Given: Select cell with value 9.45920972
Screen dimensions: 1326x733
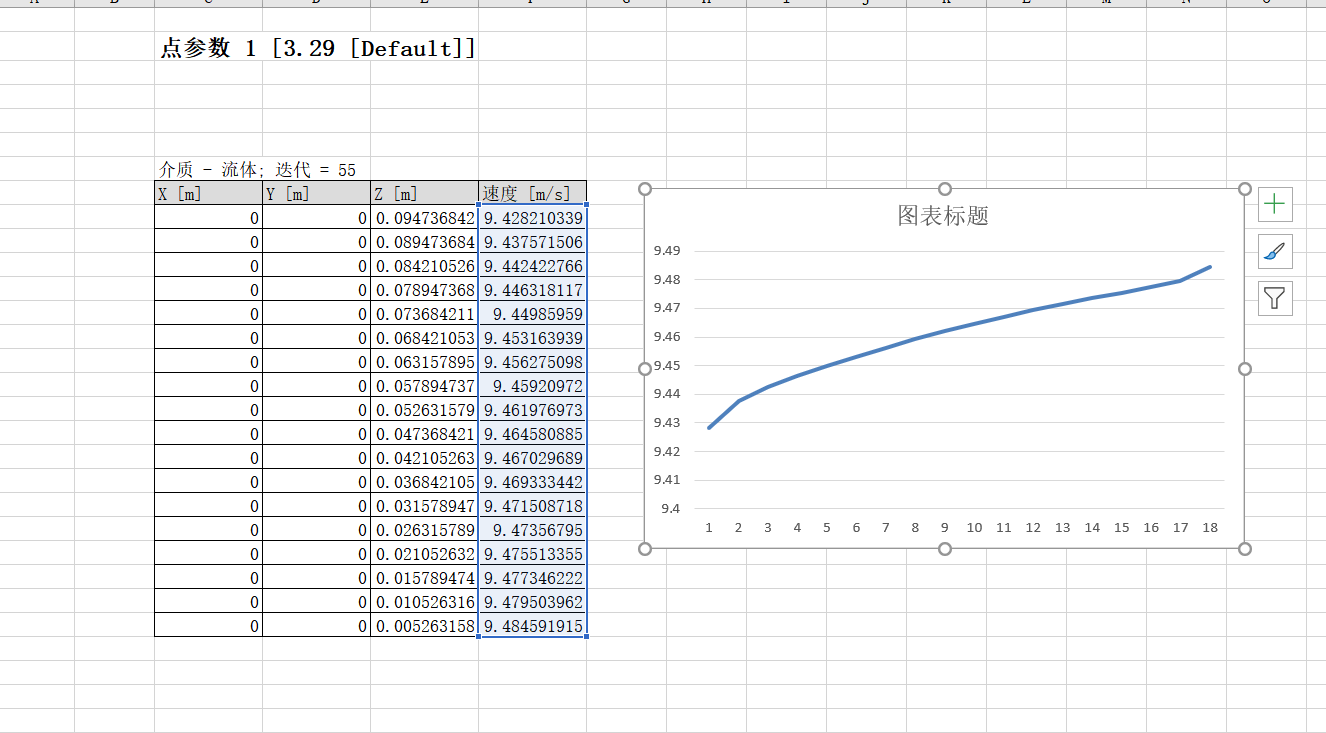Looking at the screenshot, I should [x=532, y=386].
